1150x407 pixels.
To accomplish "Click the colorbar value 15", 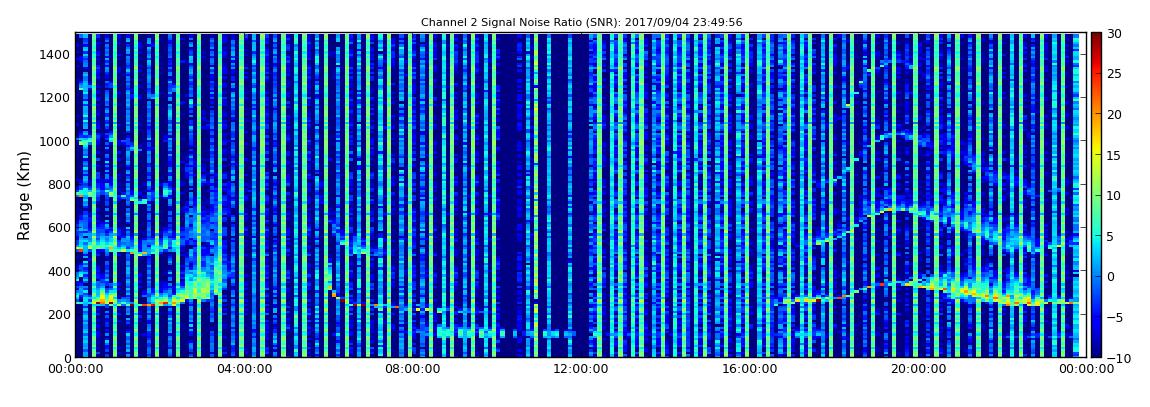I will coord(1114,155).
